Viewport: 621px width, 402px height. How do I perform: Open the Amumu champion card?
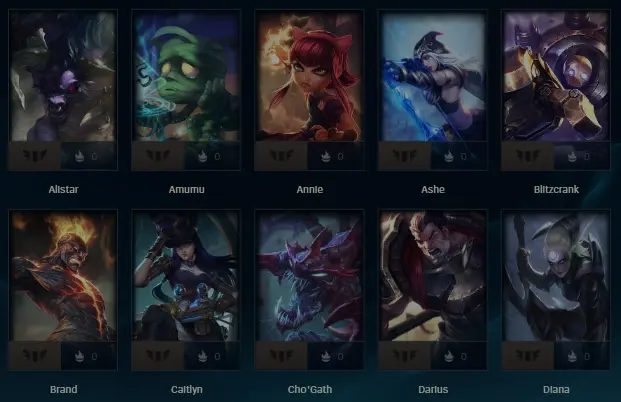tap(186, 76)
